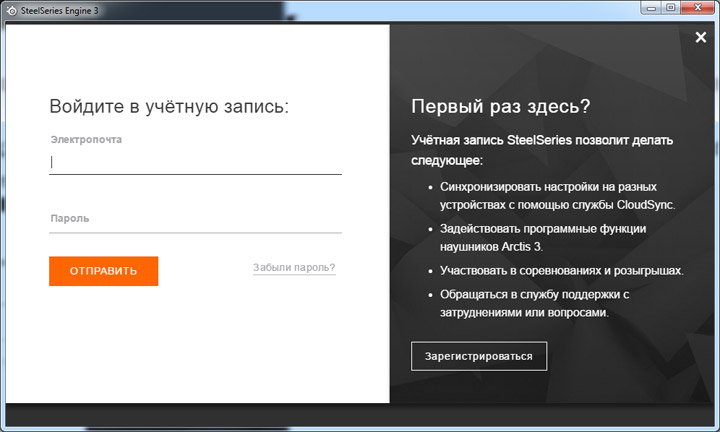The width and height of the screenshot is (720, 432).
Task: Click the Электропочта email input field
Action: tap(195, 162)
